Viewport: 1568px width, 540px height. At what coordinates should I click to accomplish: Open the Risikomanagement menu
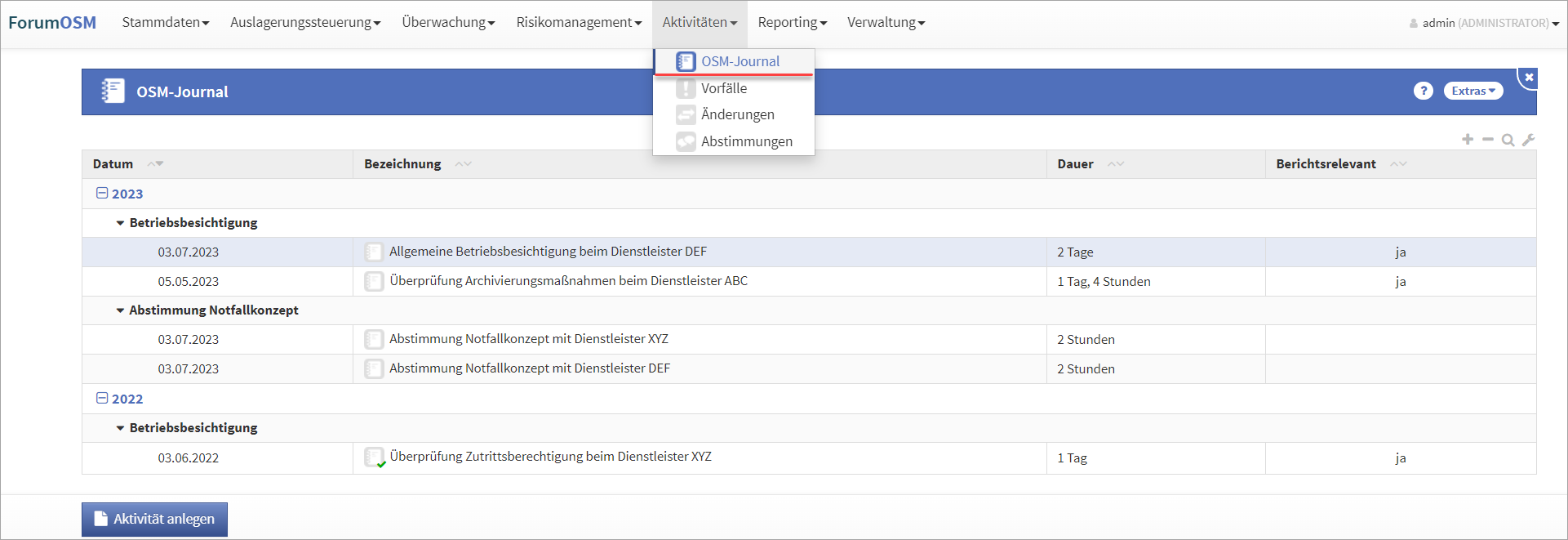(578, 23)
